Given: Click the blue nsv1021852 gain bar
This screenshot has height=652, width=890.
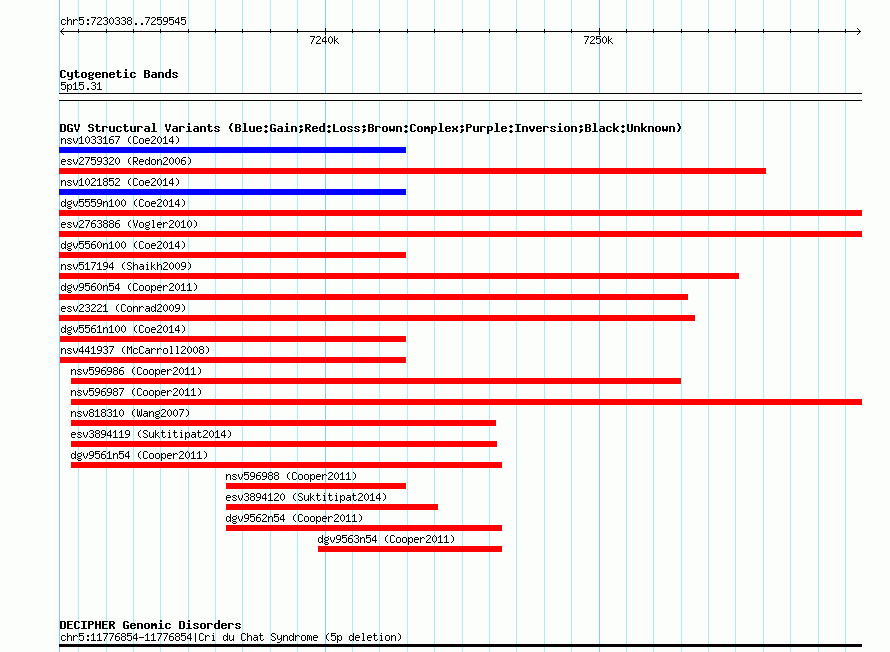Looking at the screenshot, I should 233,192.
